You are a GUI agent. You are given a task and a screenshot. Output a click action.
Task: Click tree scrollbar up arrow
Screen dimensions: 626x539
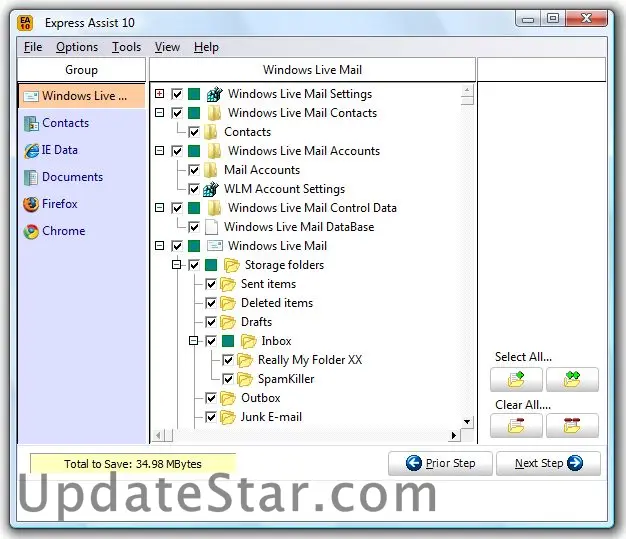pos(467,90)
